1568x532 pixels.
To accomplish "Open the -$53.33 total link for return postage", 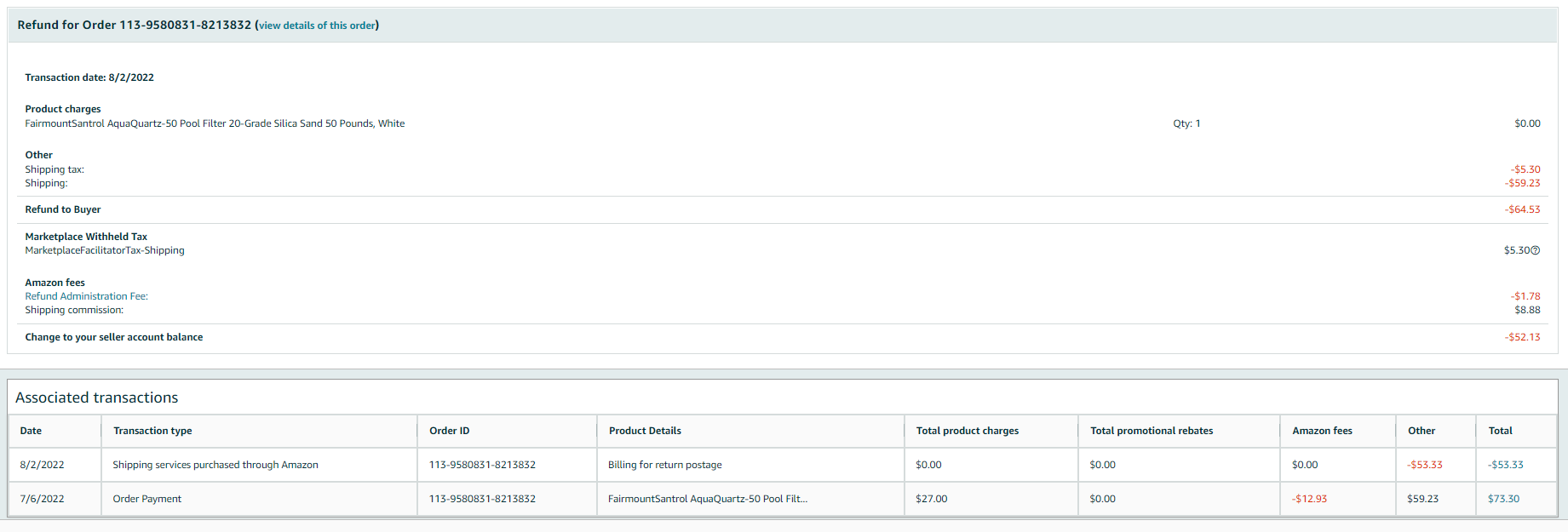I will tap(1505, 465).
